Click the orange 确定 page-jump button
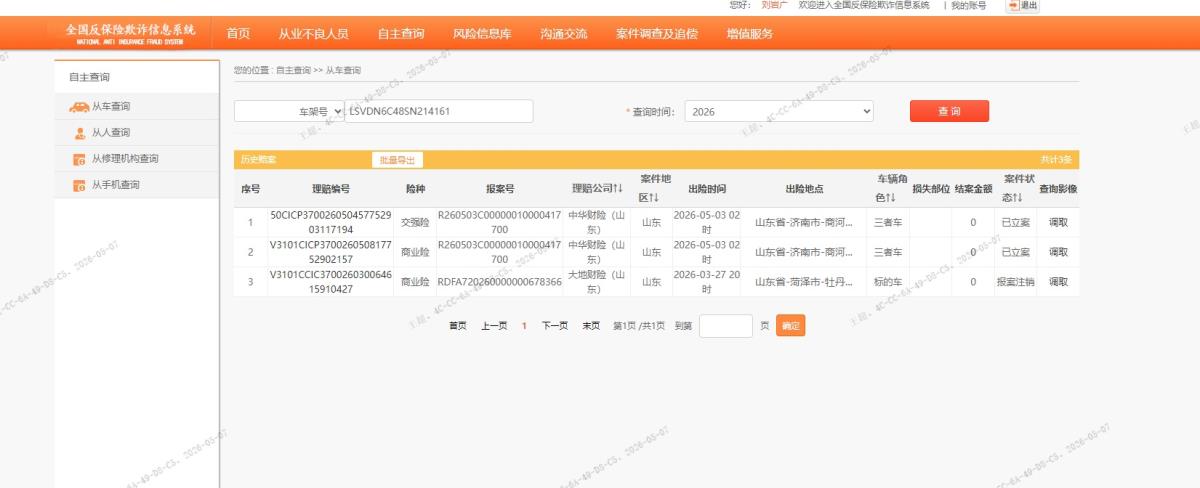This screenshot has height=488, width=1200. pos(790,326)
